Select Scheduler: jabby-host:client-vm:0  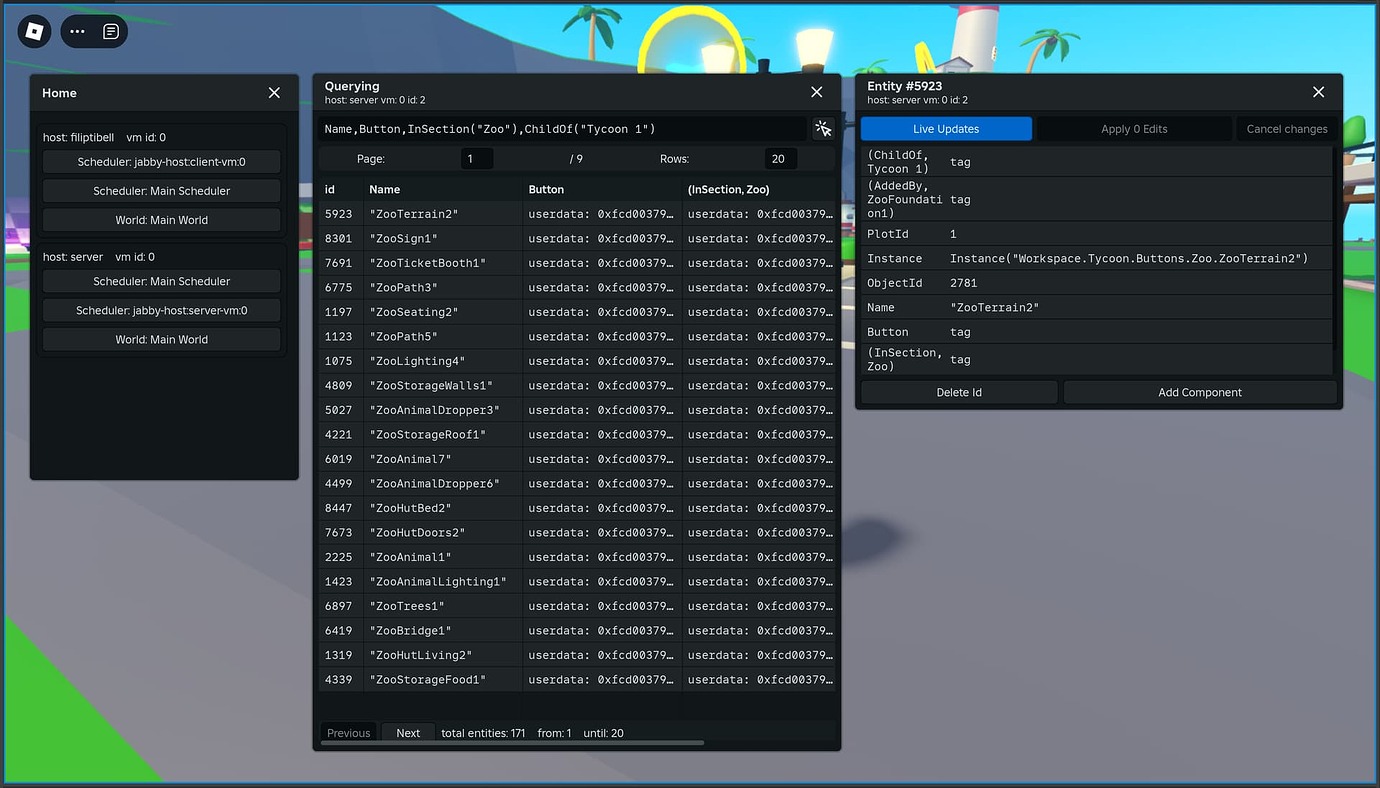pyautogui.click(x=161, y=161)
